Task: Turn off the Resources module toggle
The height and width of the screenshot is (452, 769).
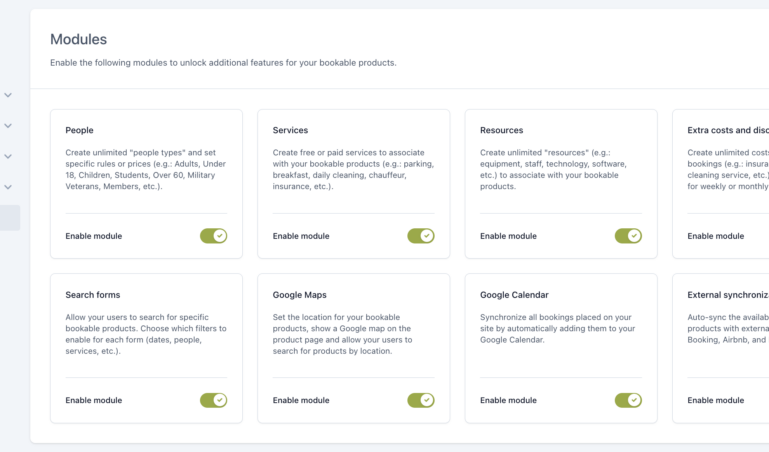Action: (x=627, y=236)
